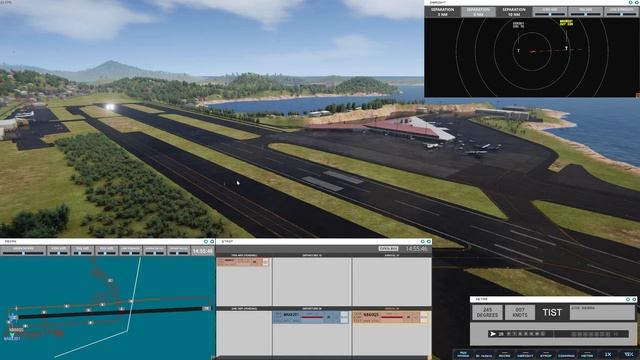This screenshot has height=360, width=640.
Task: Click the left ADIRS title bar icon
Action: [x=206, y=242]
